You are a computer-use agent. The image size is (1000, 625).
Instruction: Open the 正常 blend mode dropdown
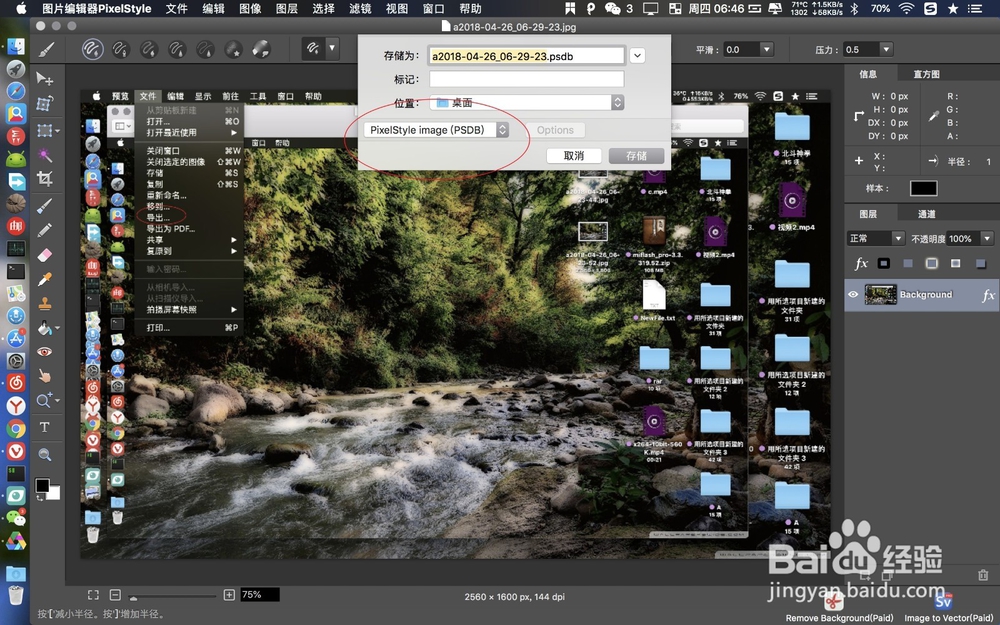coord(875,238)
